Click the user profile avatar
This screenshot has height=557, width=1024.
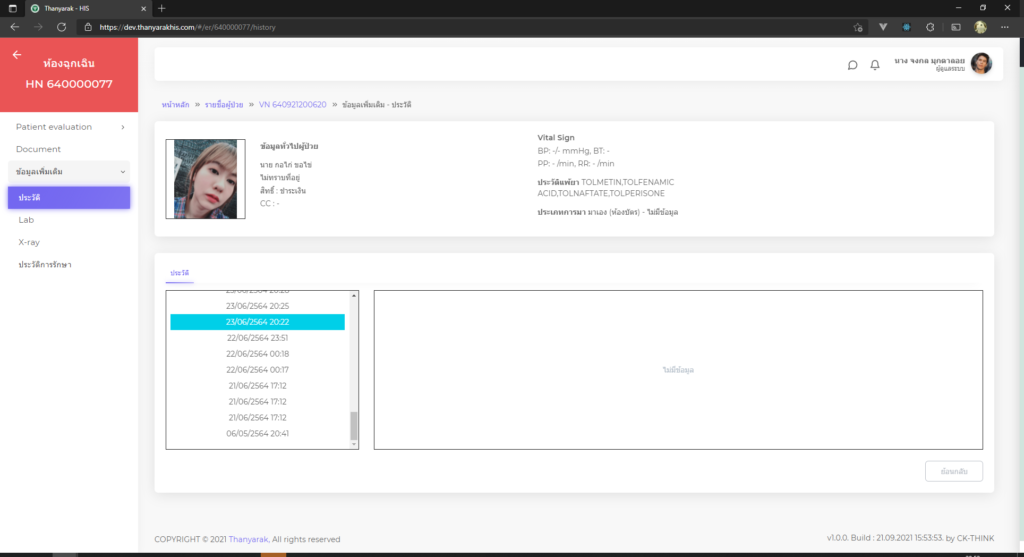tap(981, 64)
